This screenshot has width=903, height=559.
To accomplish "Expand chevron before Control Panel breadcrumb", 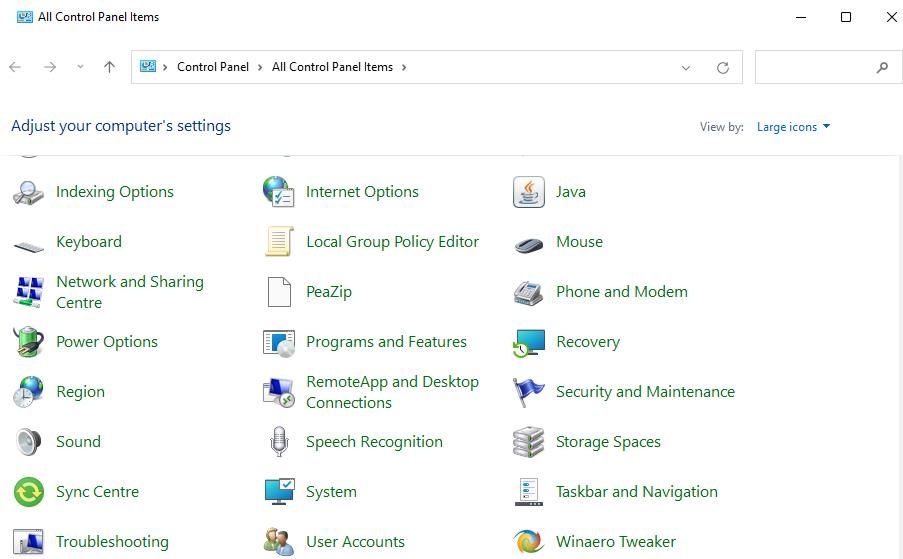I will 165,67.
